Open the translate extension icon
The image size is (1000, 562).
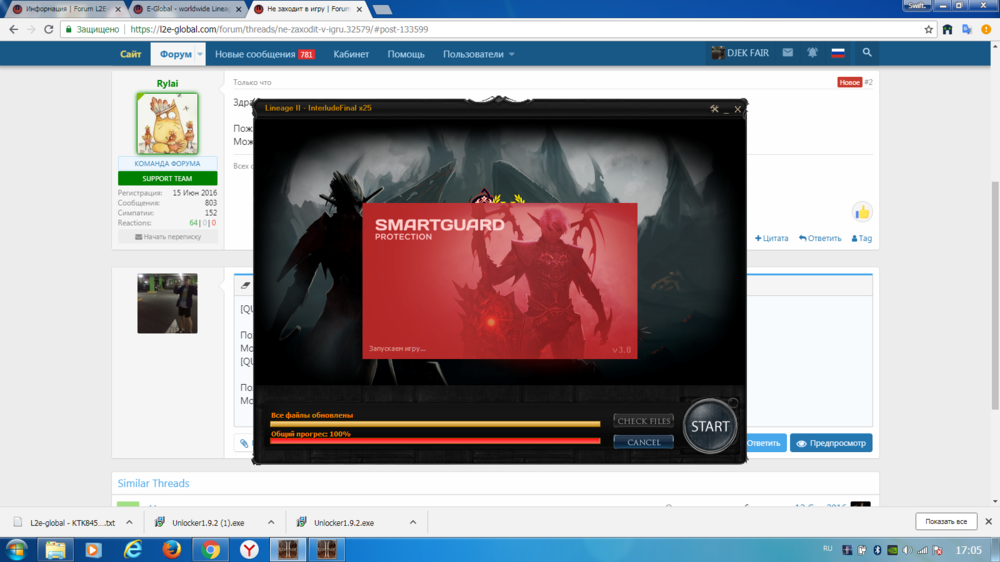pyautogui.click(x=967, y=29)
